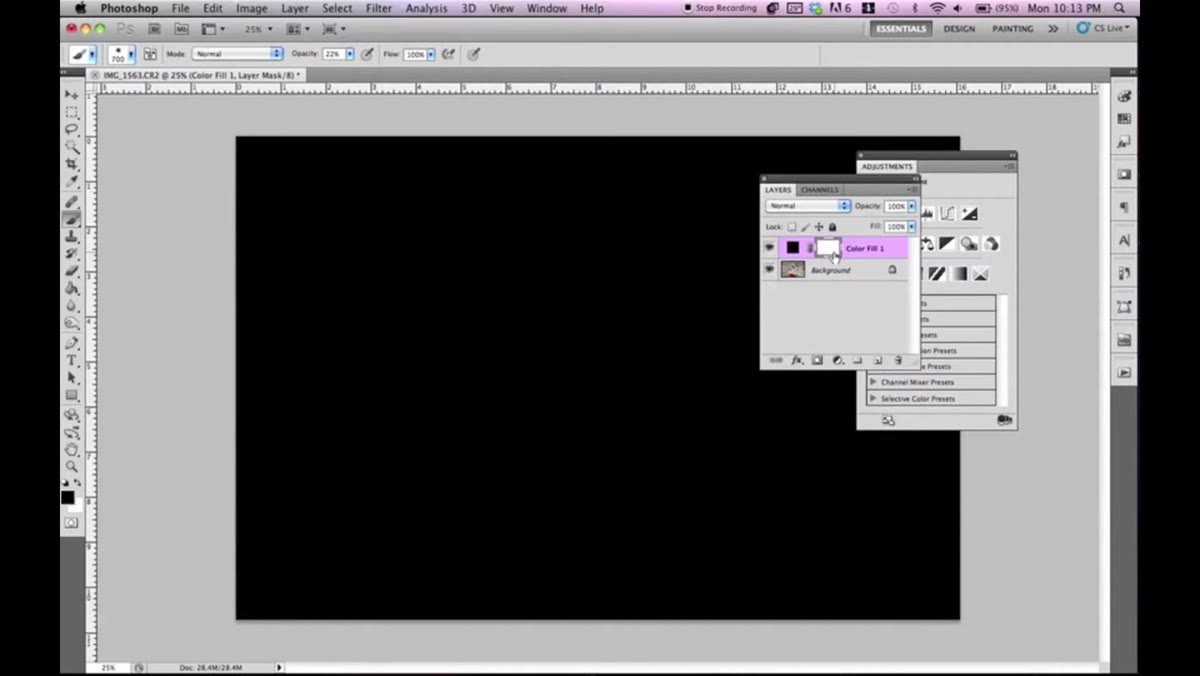Select the Hand tool

72,450
